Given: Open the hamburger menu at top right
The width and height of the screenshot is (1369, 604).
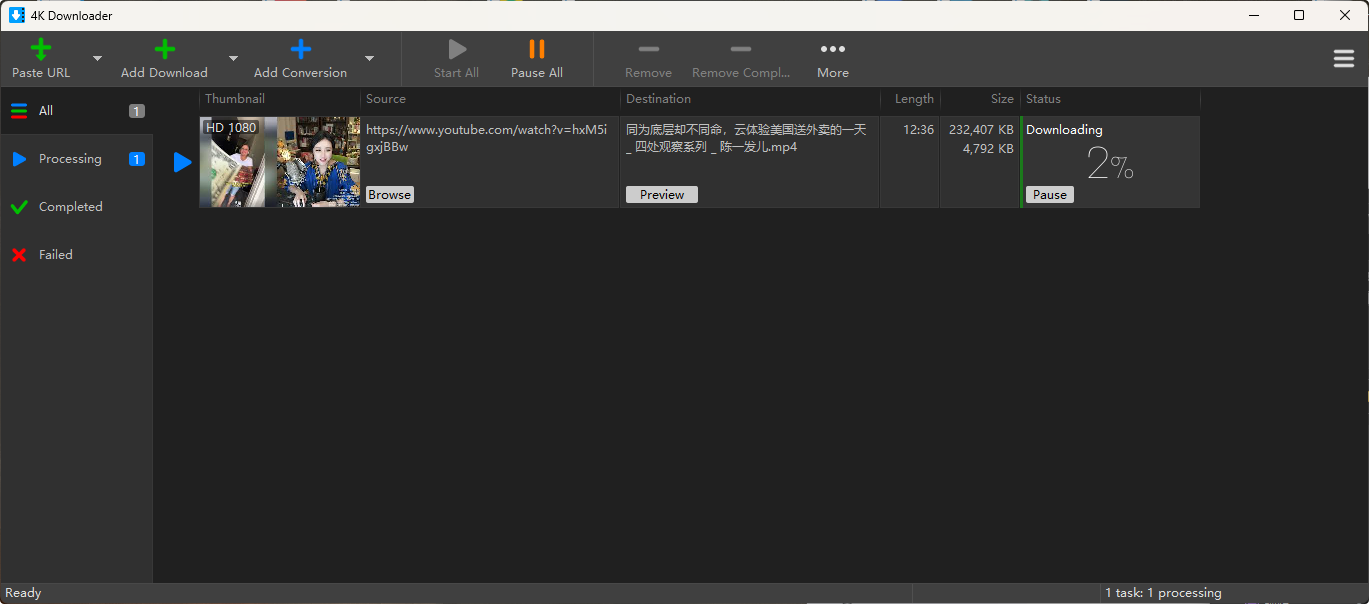Looking at the screenshot, I should (1343, 59).
